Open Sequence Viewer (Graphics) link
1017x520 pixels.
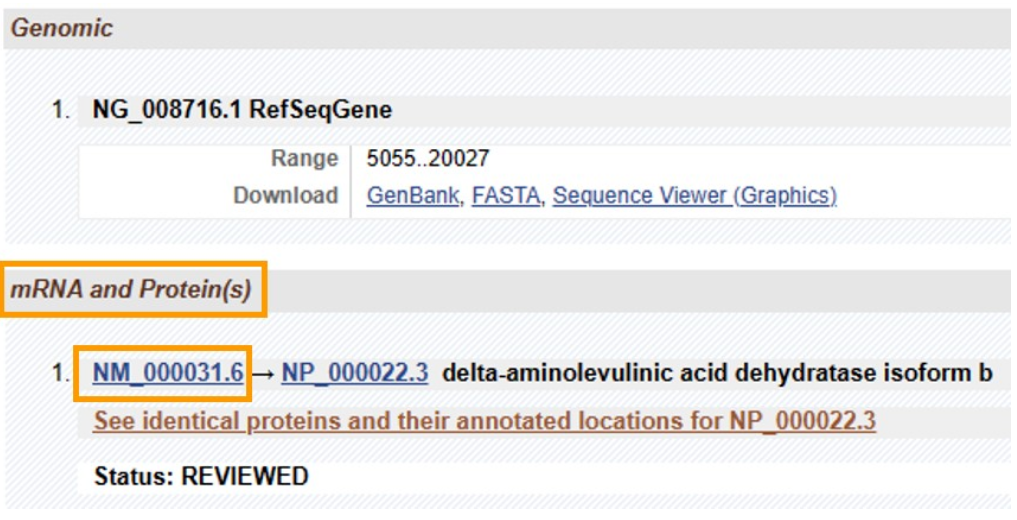[x=695, y=195]
